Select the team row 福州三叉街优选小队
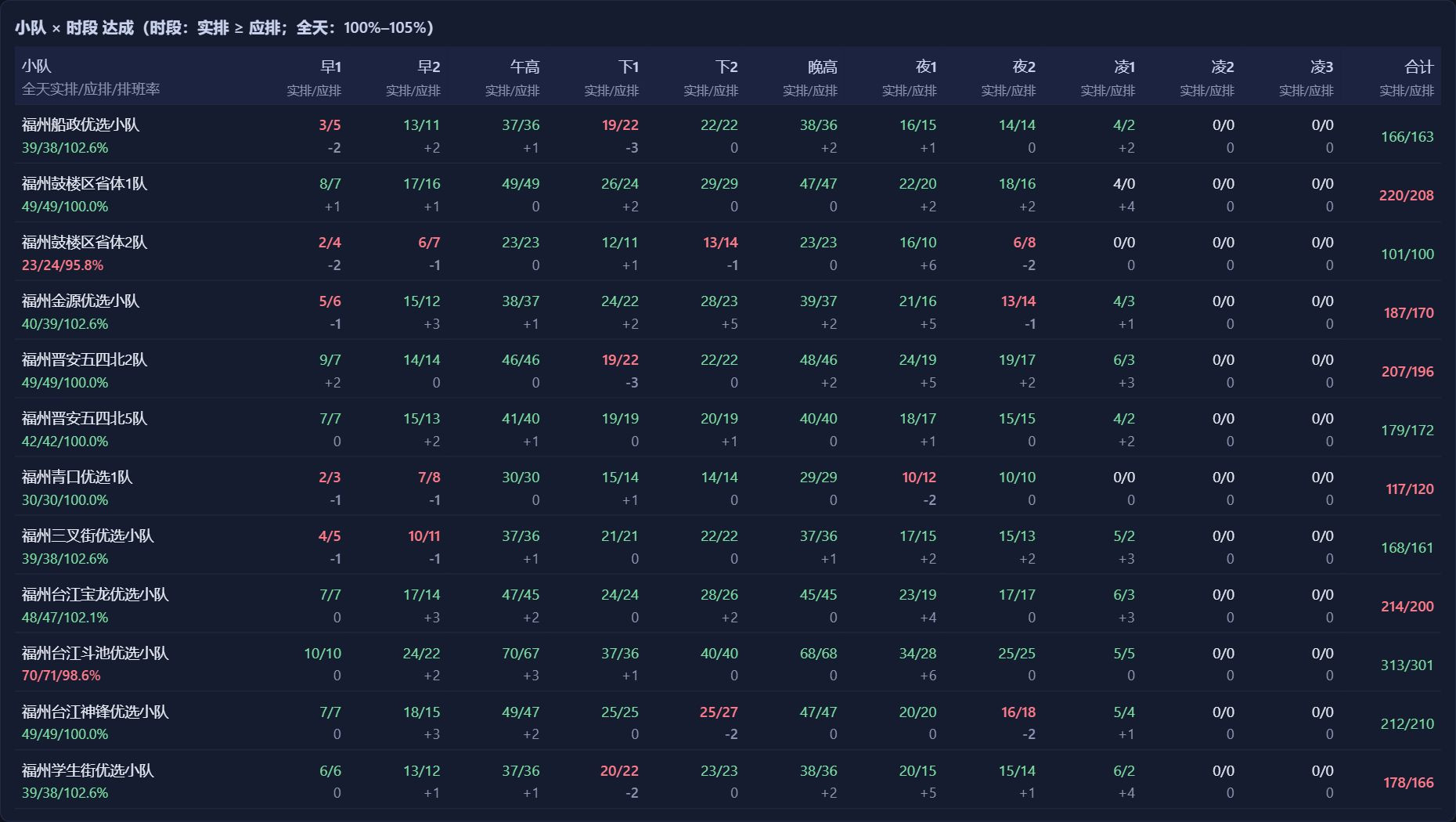This screenshot has height=822, width=1456. (x=728, y=546)
